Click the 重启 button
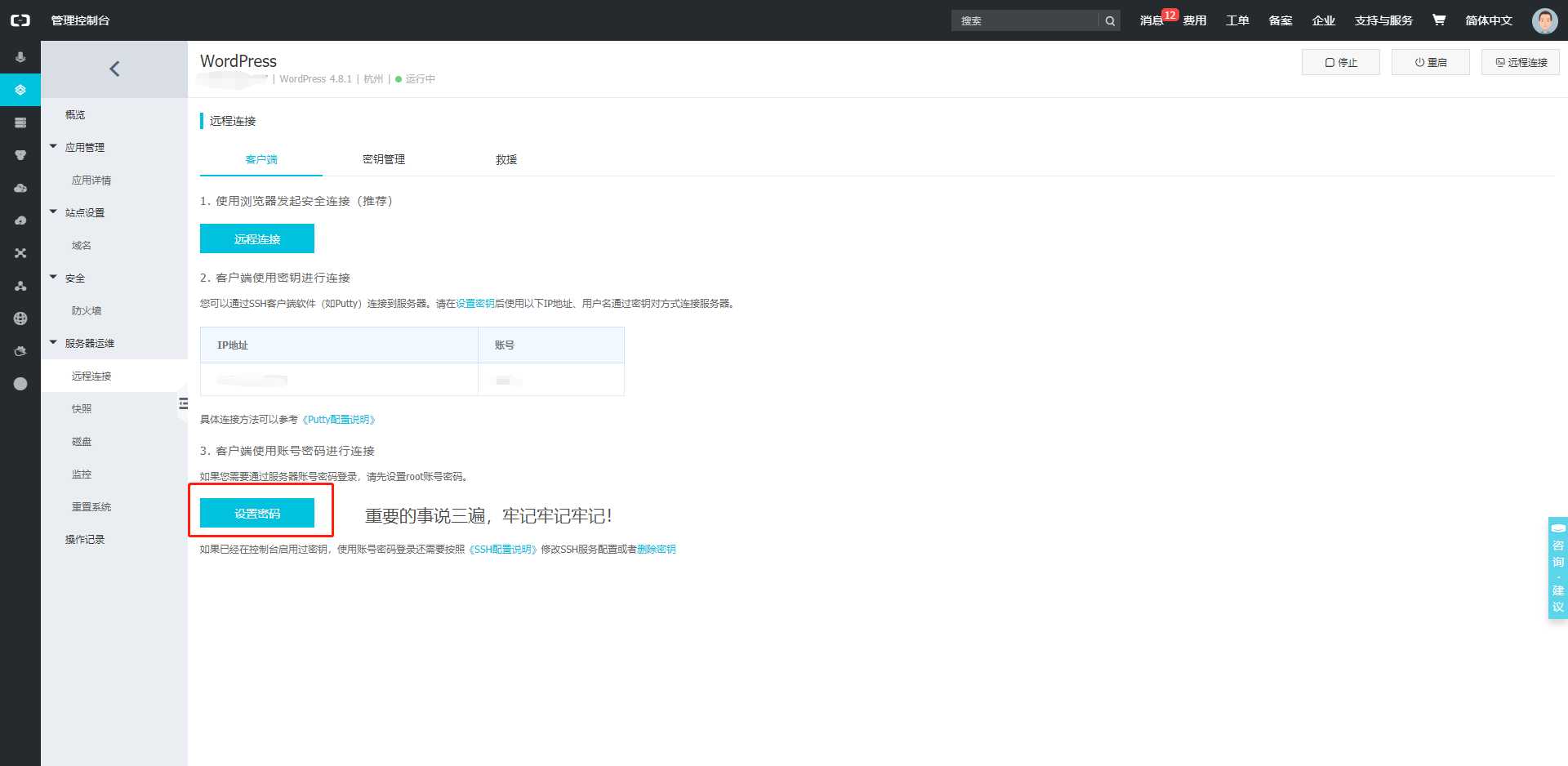 click(1431, 62)
